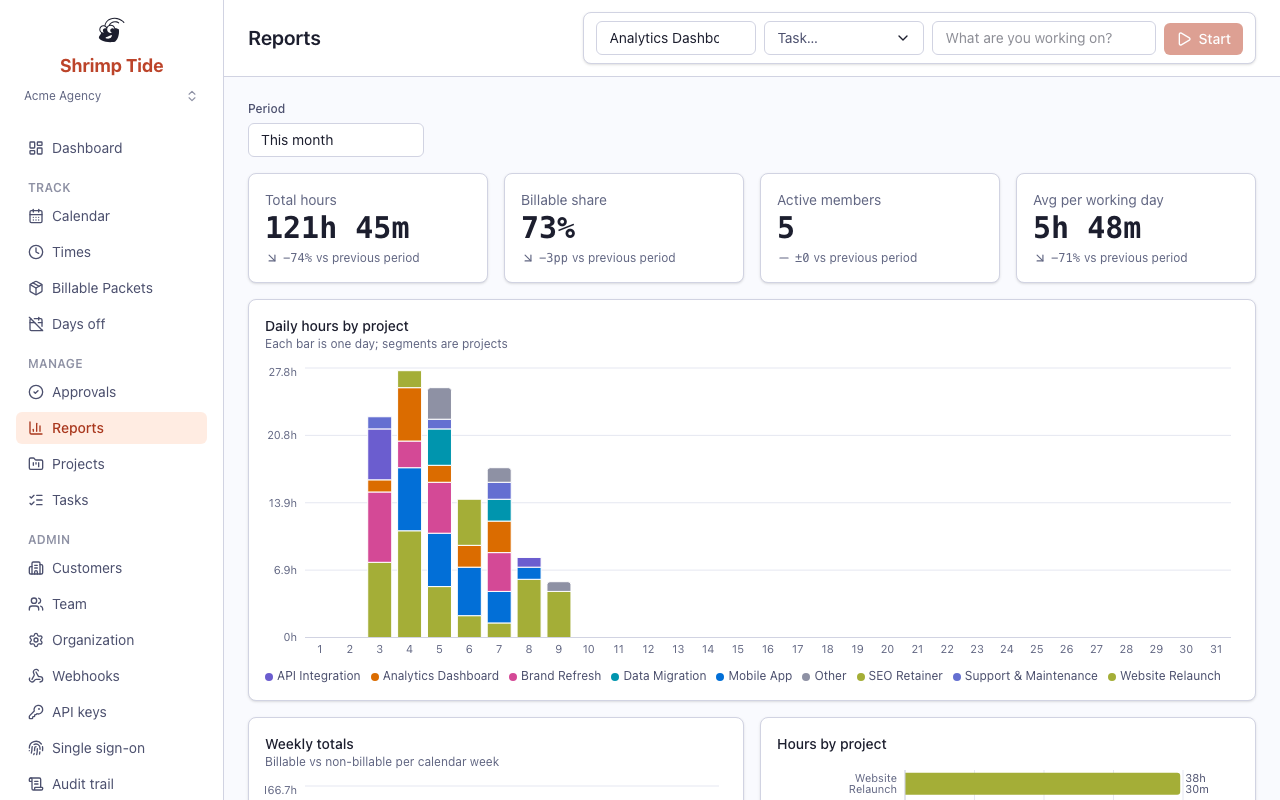The height and width of the screenshot is (800, 1280).
Task: Click the Data Migration legend entry
Action: [x=659, y=676]
